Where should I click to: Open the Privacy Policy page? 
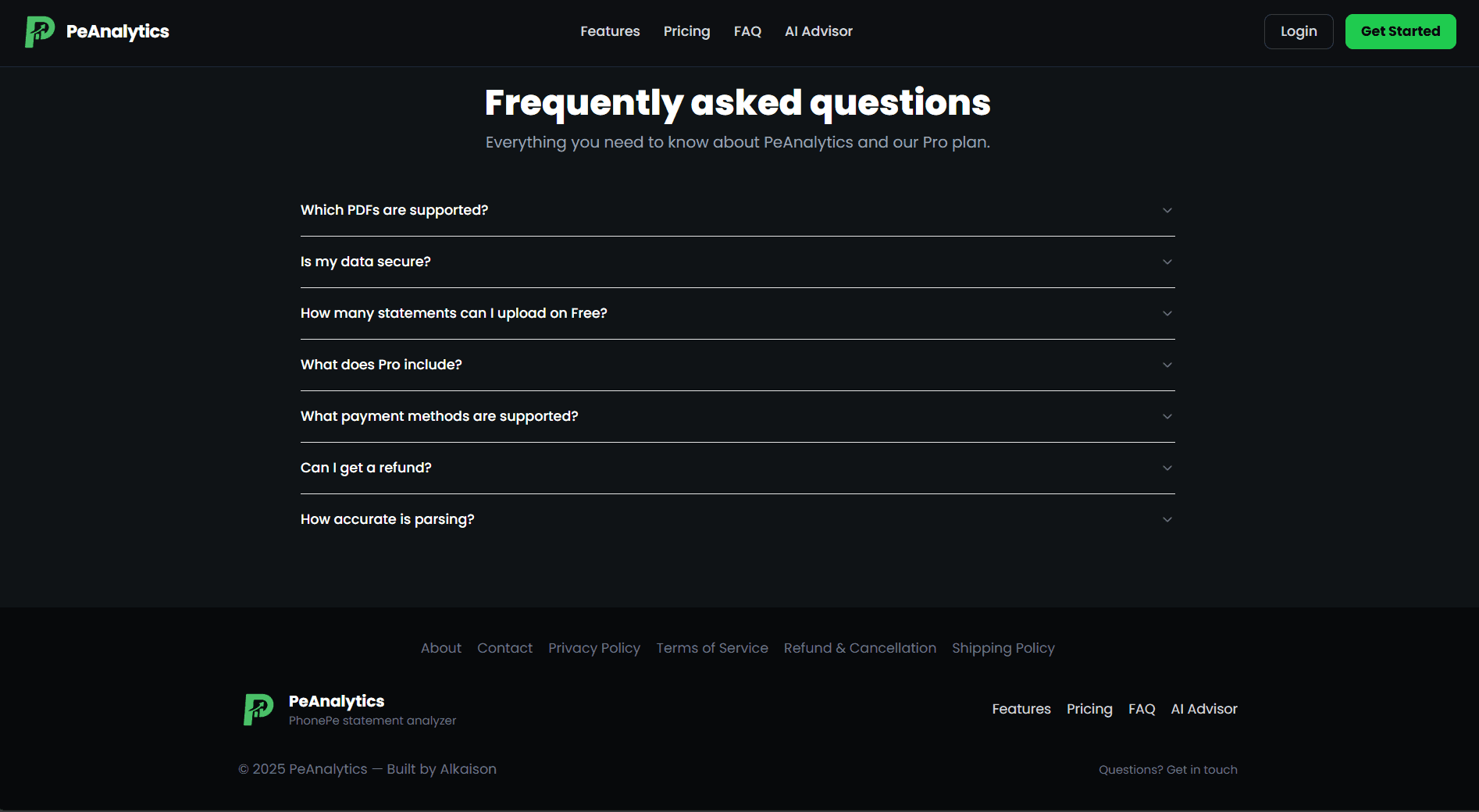594,648
